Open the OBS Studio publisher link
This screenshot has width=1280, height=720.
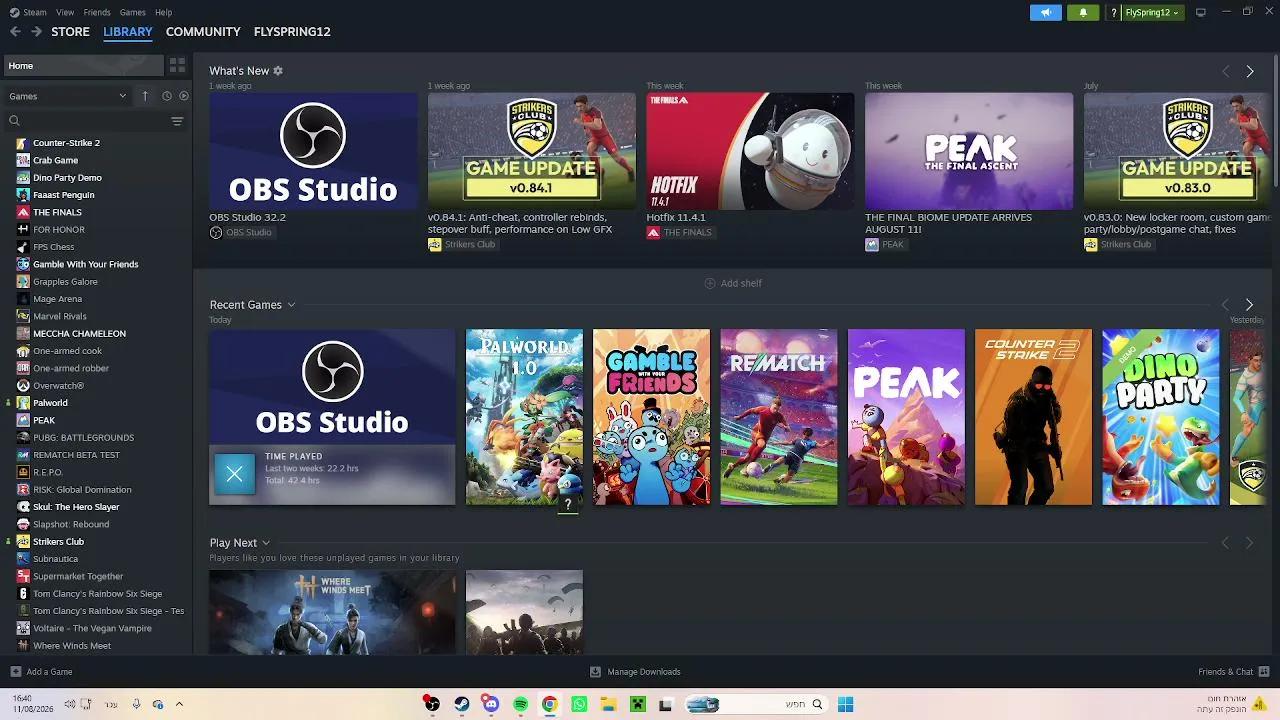pos(241,233)
